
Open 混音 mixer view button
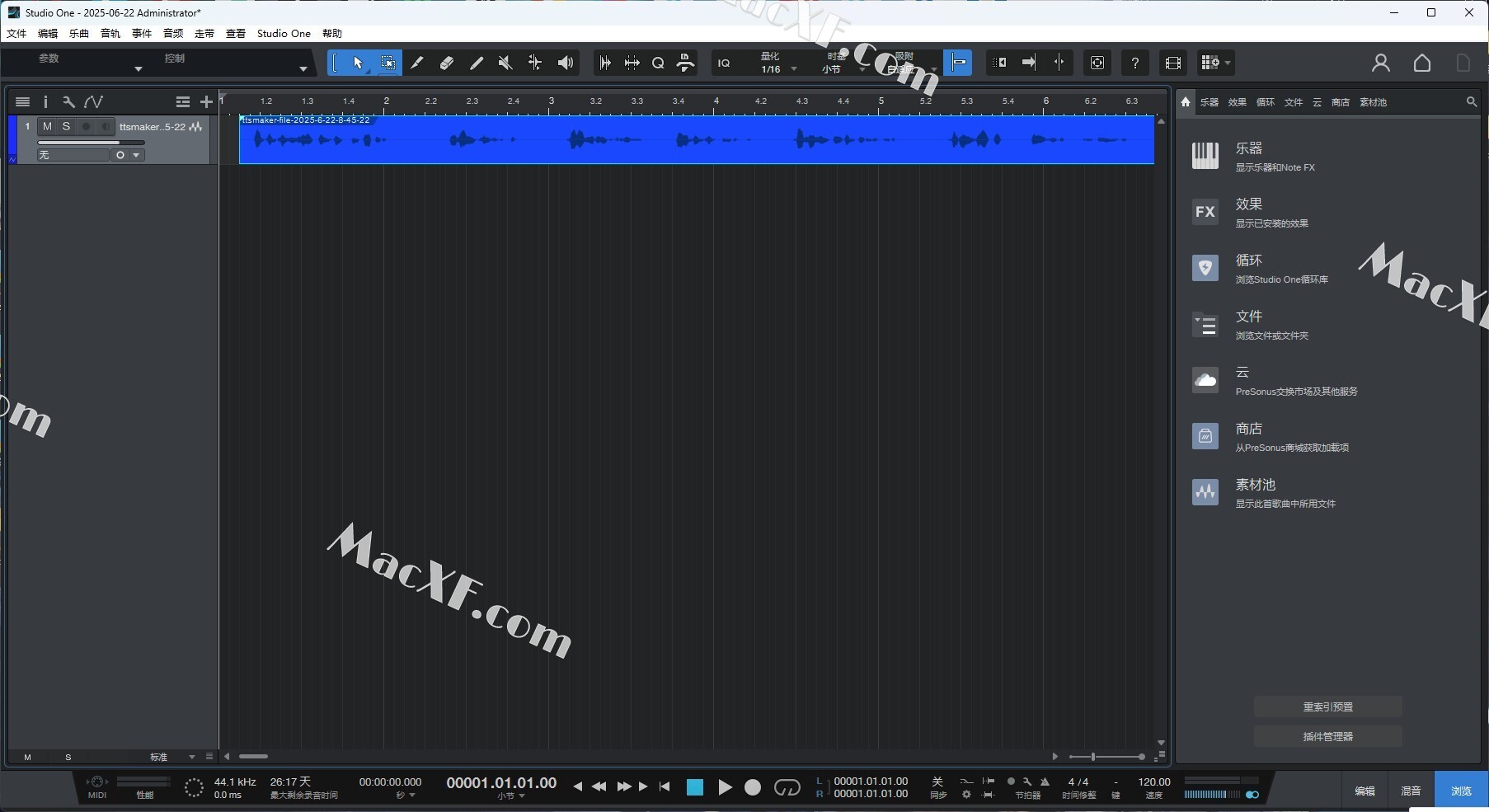pos(1411,791)
